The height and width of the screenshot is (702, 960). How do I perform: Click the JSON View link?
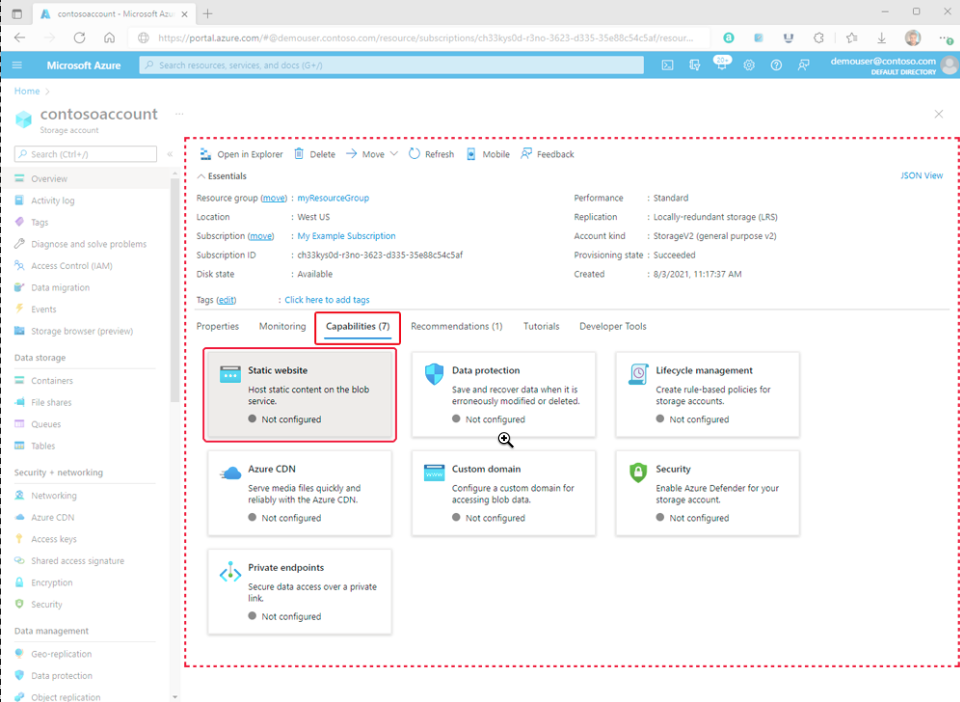(921, 176)
